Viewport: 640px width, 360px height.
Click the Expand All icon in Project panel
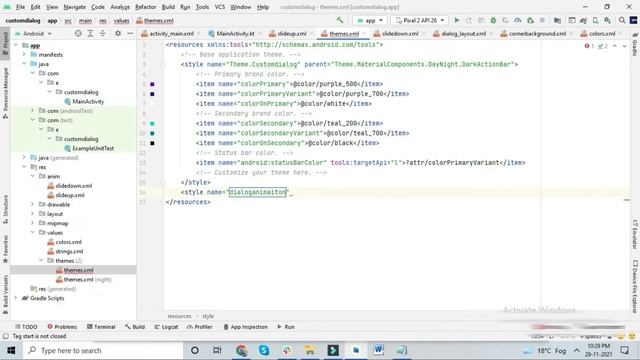(x=90, y=33)
